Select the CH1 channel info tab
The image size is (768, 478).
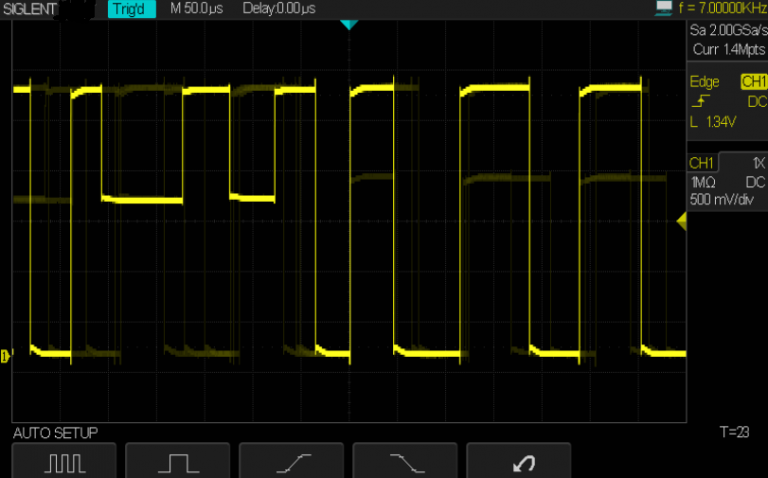point(702,163)
